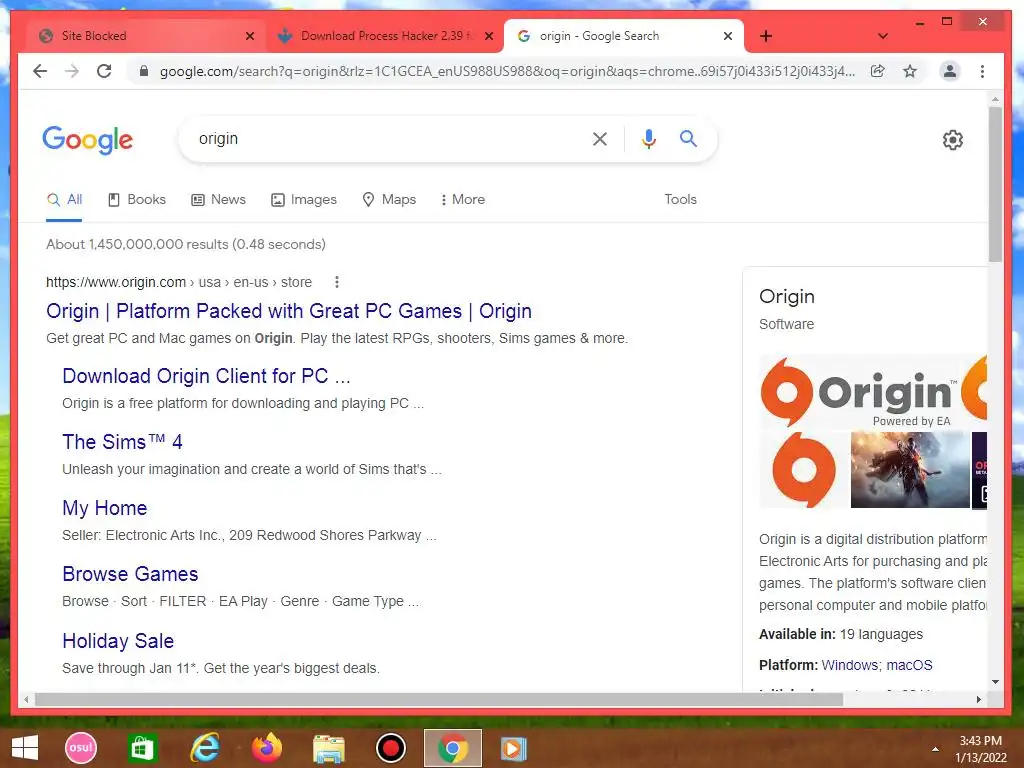Screen dimensions: 1024x768
Task: Switch to the Site Blocked tab
Action: [x=146, y=36]
